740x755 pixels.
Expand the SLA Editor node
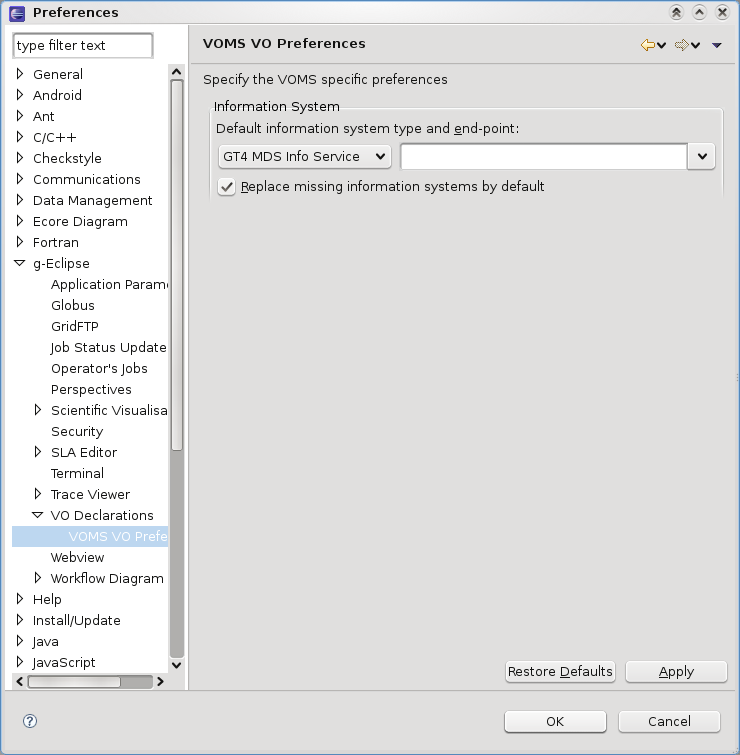click(38, 452)
